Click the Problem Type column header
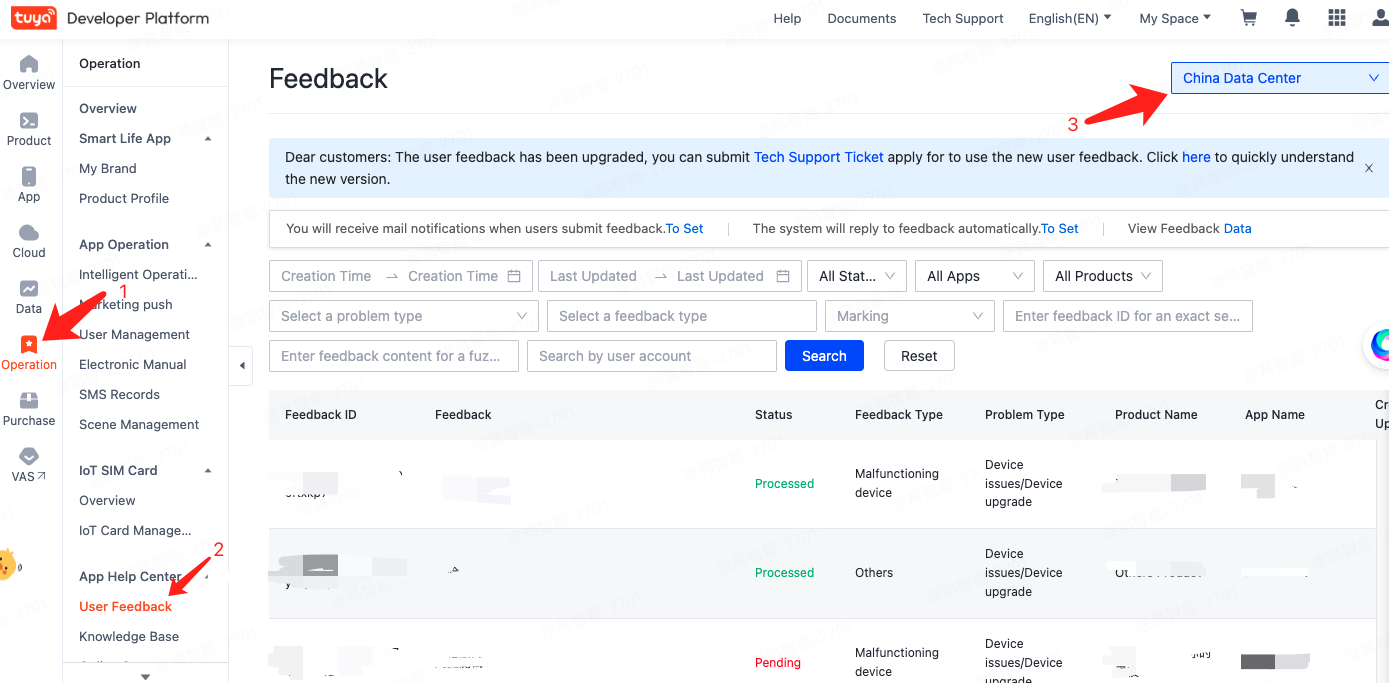The image size is (1389, 683). click(1025, 414)
